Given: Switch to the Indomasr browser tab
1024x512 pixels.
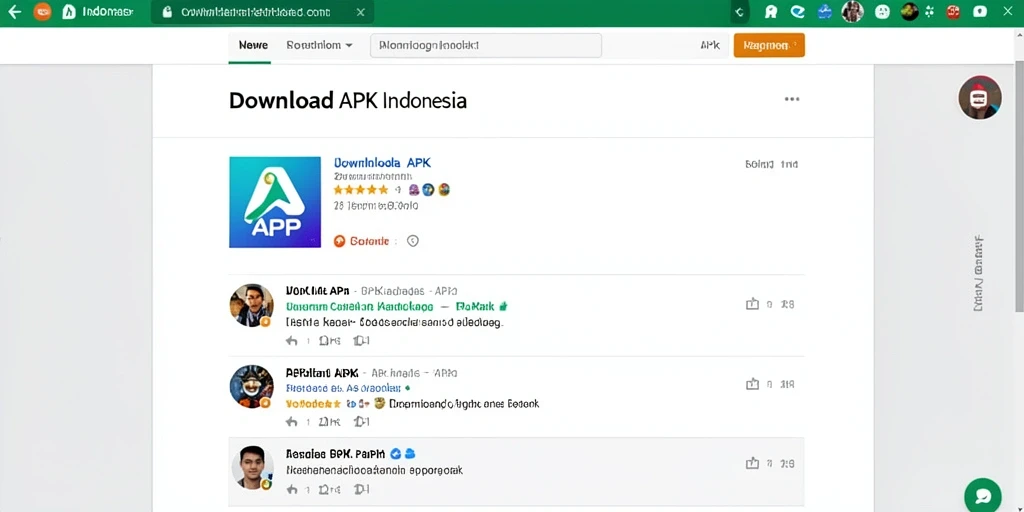Looking at the screenshot, I should pos(97,12).
